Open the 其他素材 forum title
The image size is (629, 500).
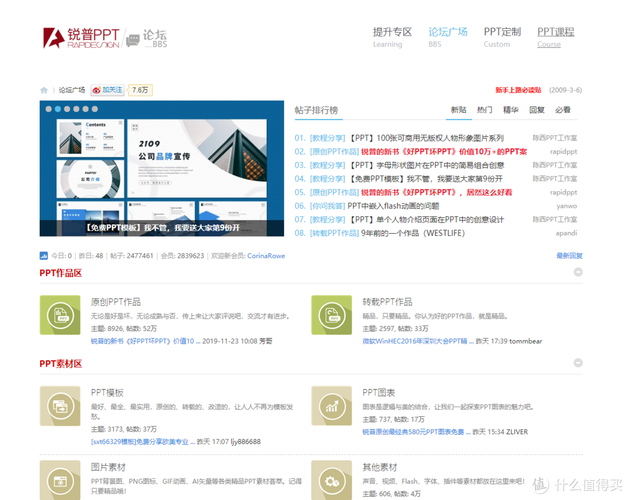click(379, 467)
